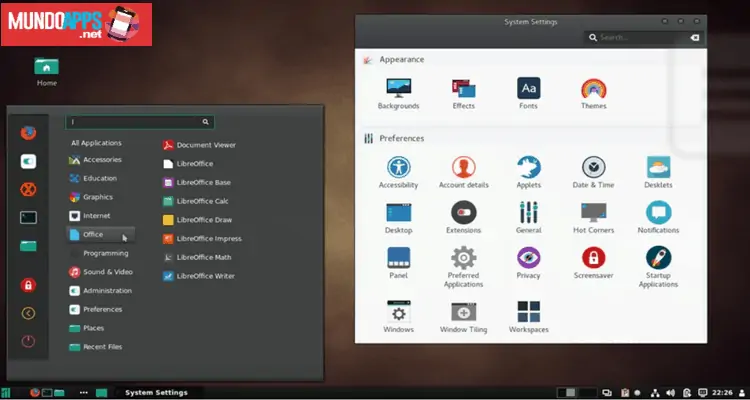This screenshot has height=400, width=750.
Task: Click System Settings taskbar button
Action: [x=156, y=392]
